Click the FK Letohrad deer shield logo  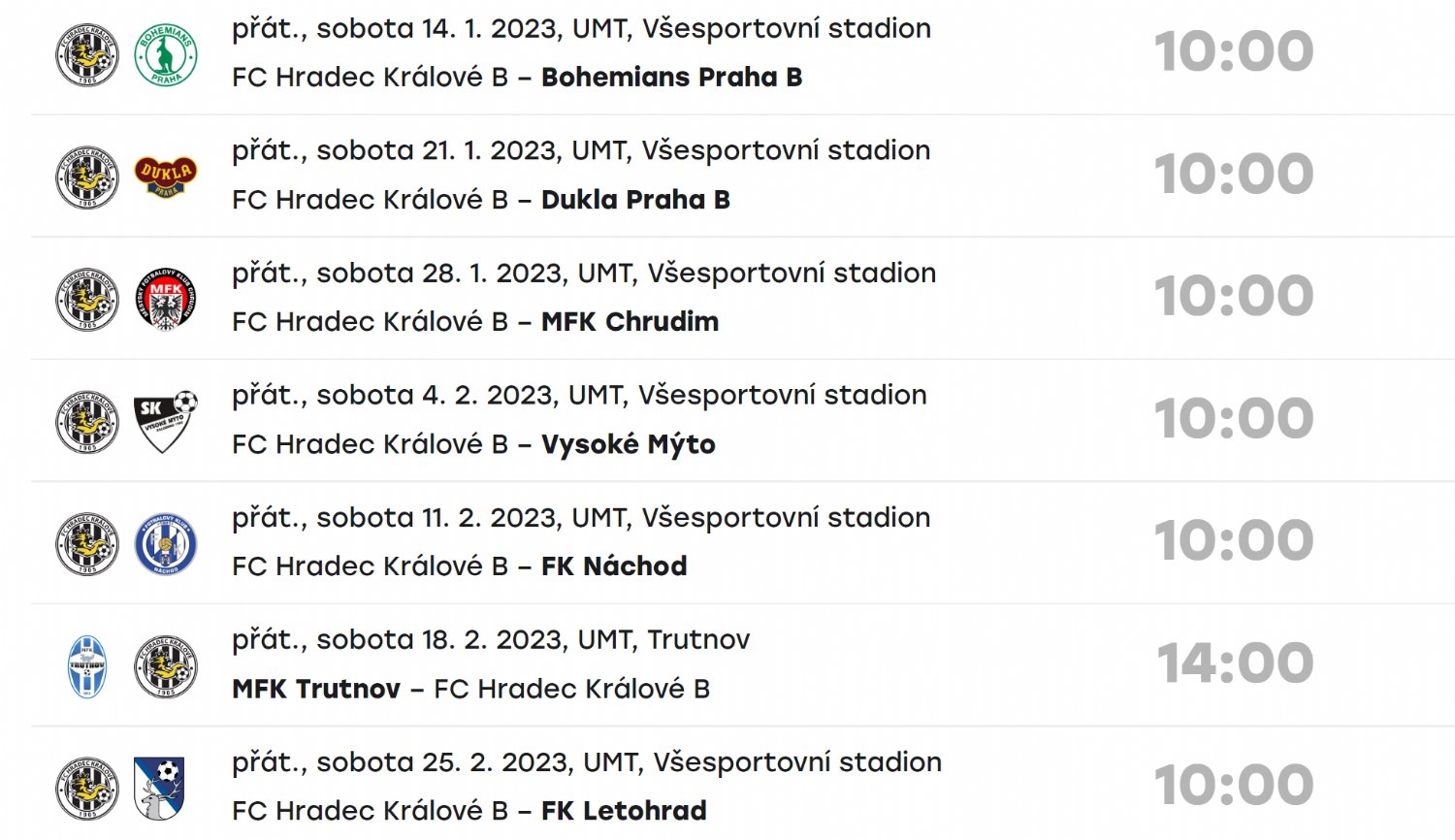click(x=160, y=788)
